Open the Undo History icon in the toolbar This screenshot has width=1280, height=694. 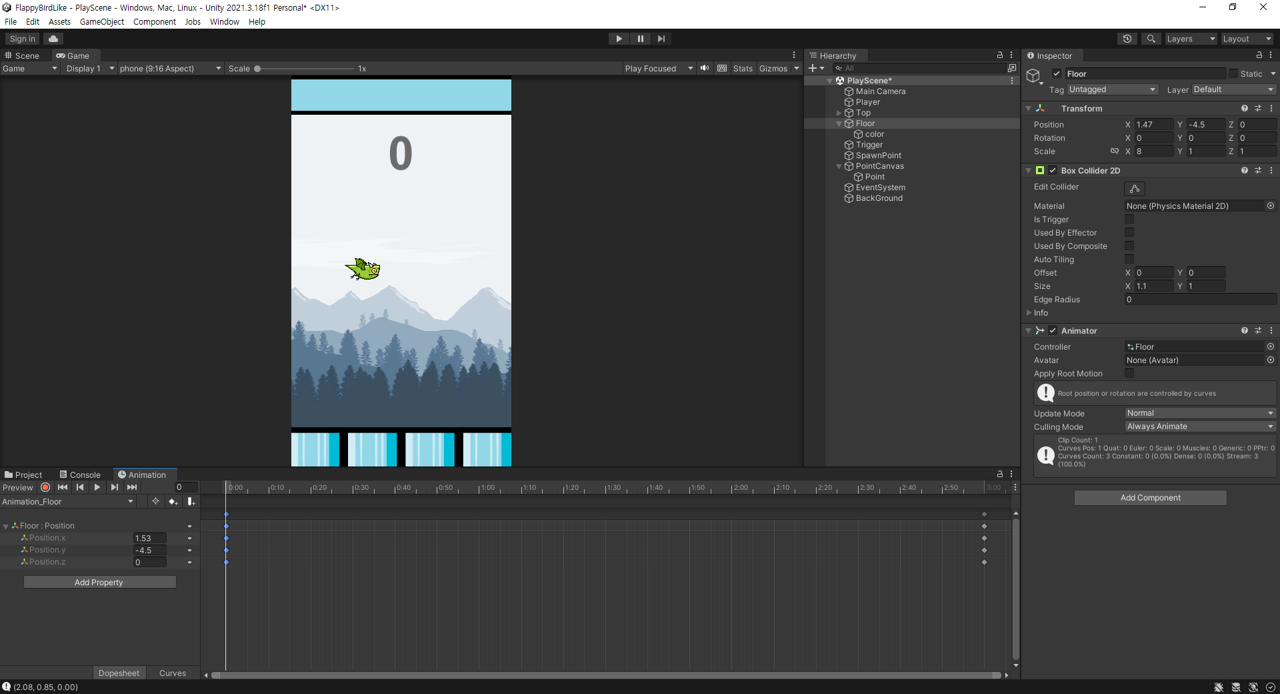(1127, 39)
